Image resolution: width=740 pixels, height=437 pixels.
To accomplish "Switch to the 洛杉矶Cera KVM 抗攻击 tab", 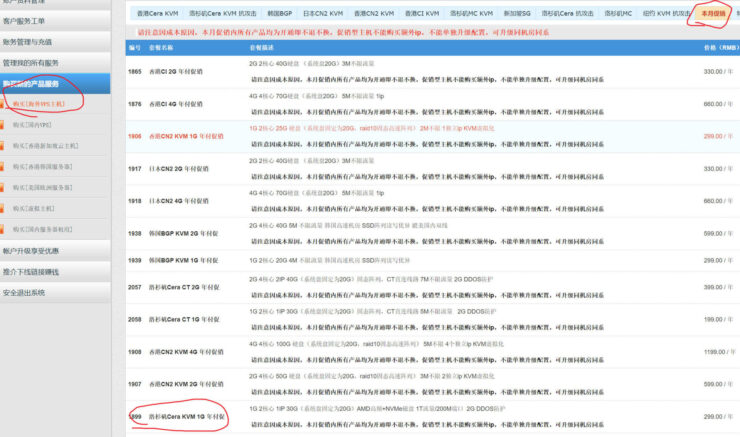I will [223, 13].
